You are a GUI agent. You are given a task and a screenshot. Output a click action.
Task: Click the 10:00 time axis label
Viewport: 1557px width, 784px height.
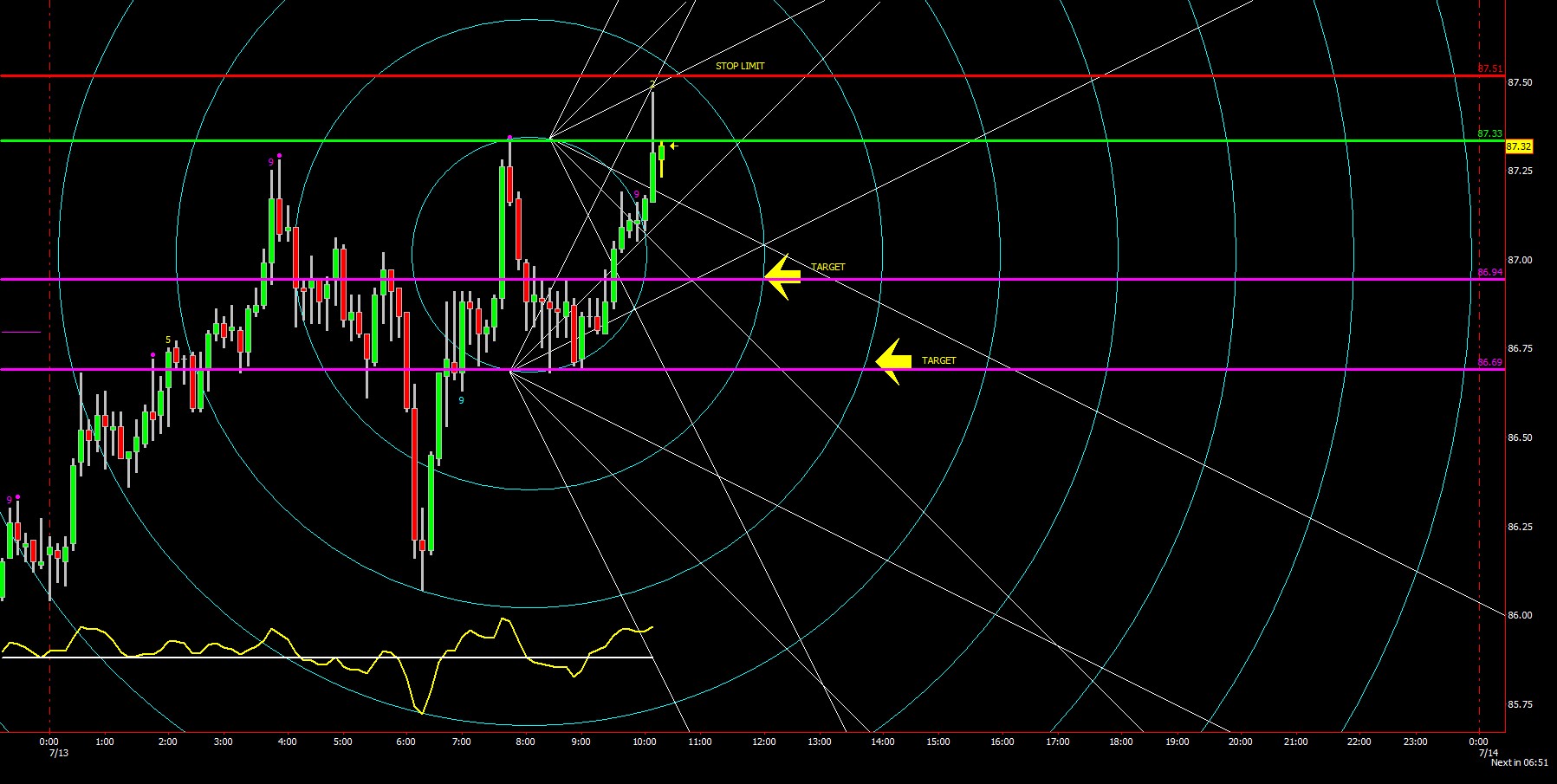tap(644, 742)
